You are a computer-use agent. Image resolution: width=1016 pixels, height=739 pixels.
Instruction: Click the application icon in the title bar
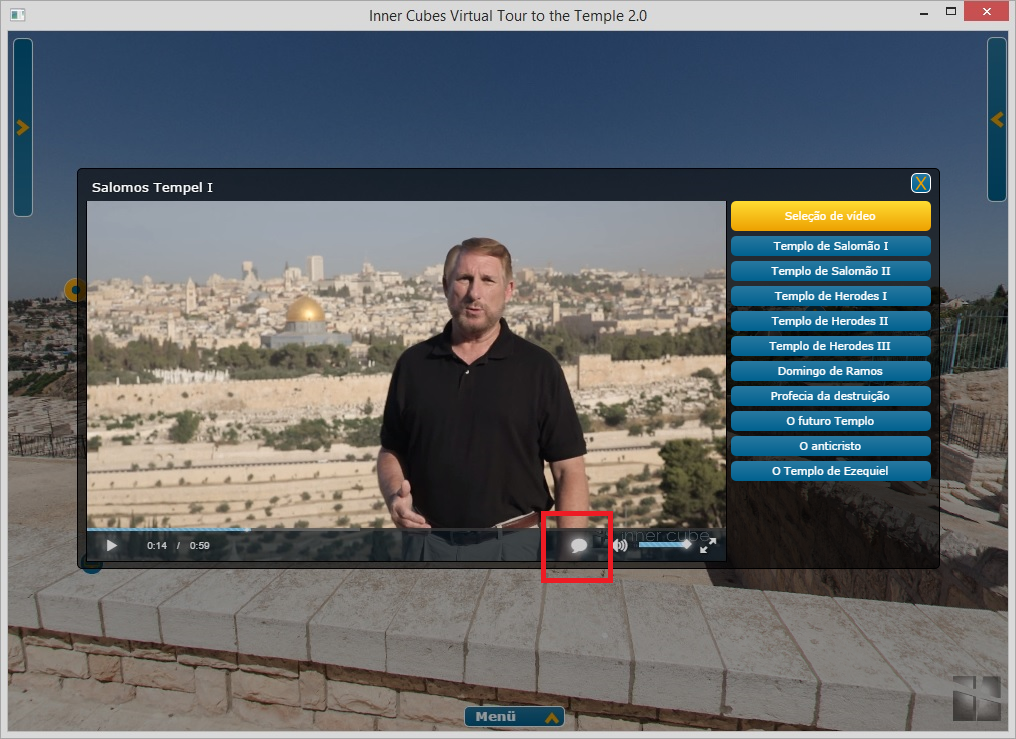point(17,14)
